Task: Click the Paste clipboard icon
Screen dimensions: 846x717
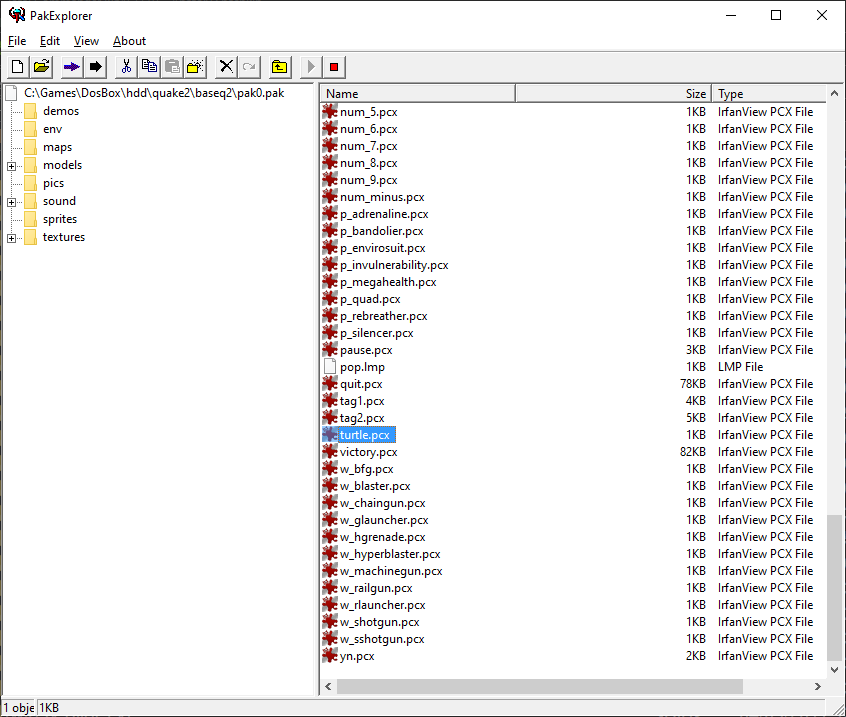Action: (172, 67)
